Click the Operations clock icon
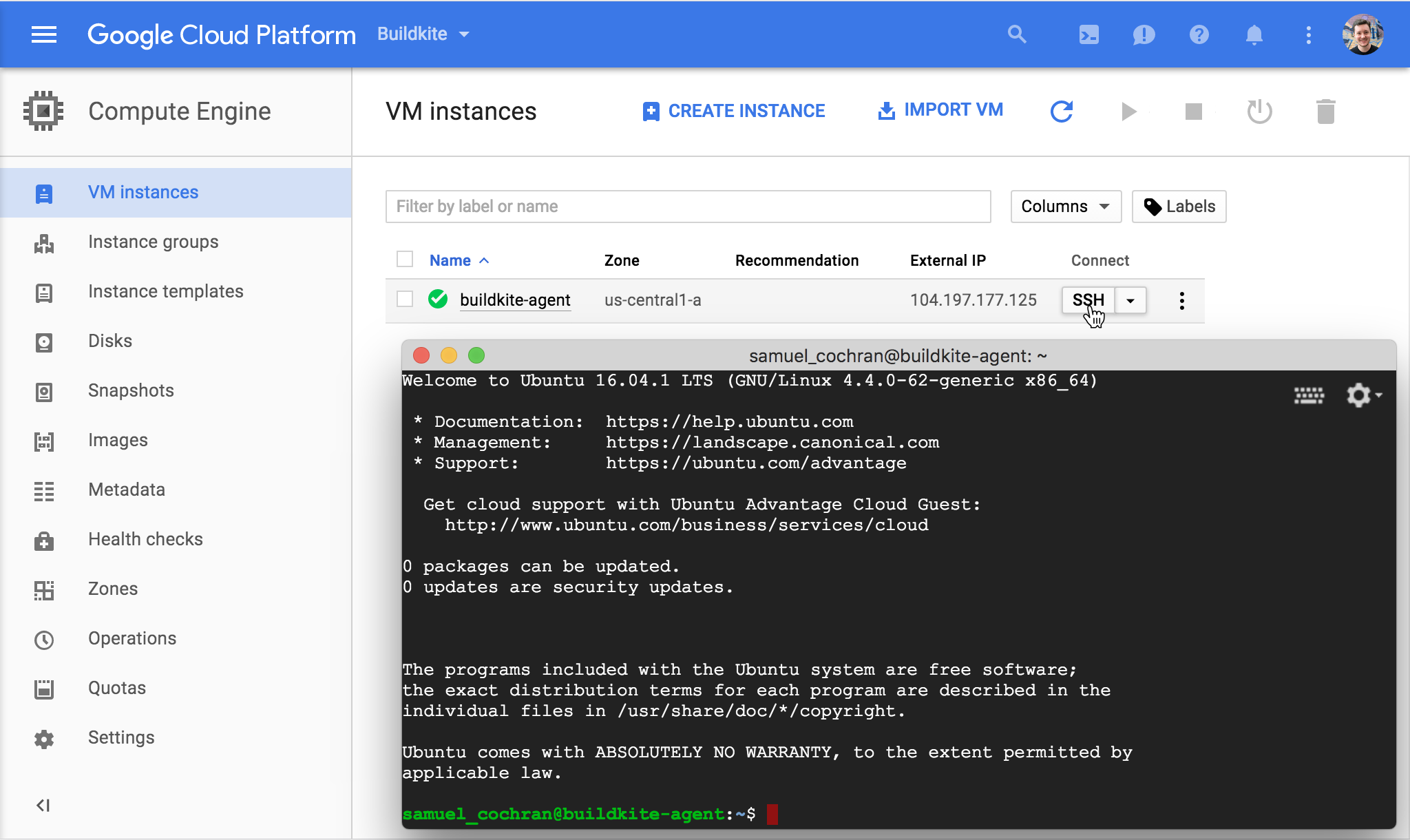Image resolution: width=1410 pixels, height=840 pixels. pos(44,640)
